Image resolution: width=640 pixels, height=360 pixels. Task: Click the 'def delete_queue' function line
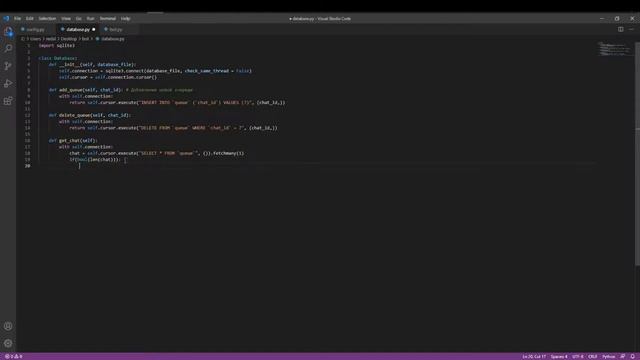[x=89, y=115]
